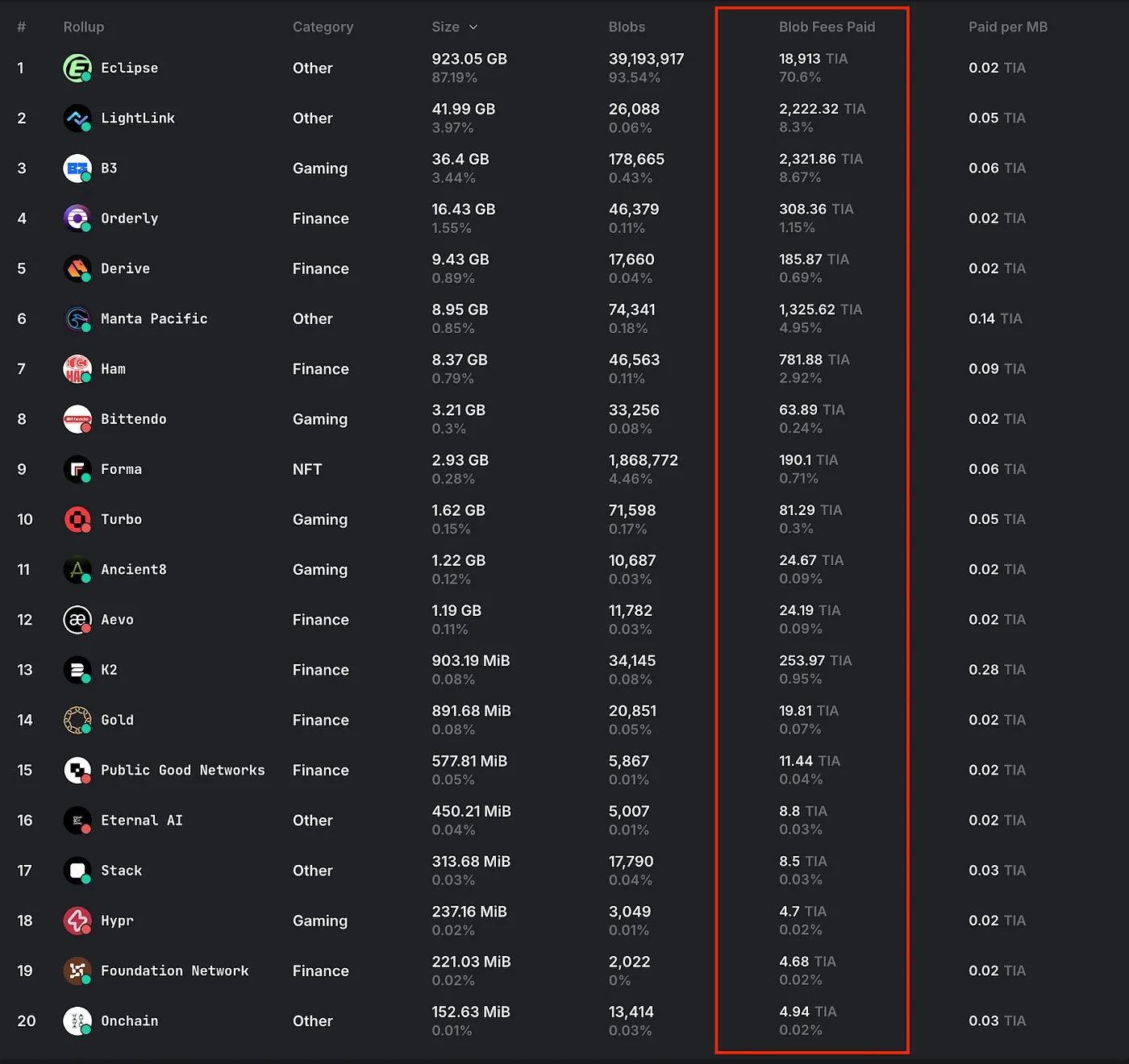
Task: Click the Forma rollup logo icon
Action: [77, 469]
